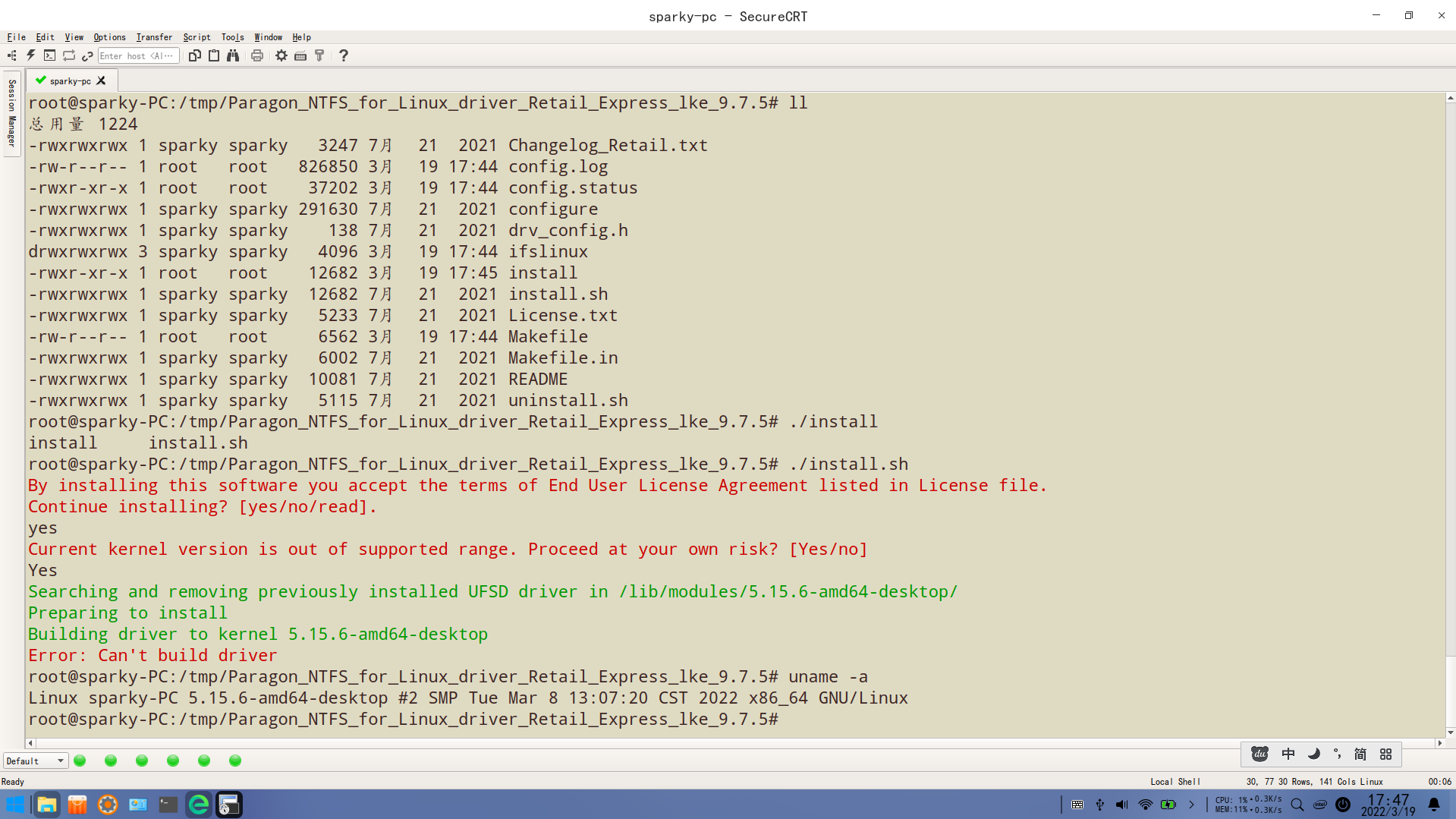Click the battery charging tray icon
The width and height of the screenshot is (1456, 819).
click(x=1168, y=805)
